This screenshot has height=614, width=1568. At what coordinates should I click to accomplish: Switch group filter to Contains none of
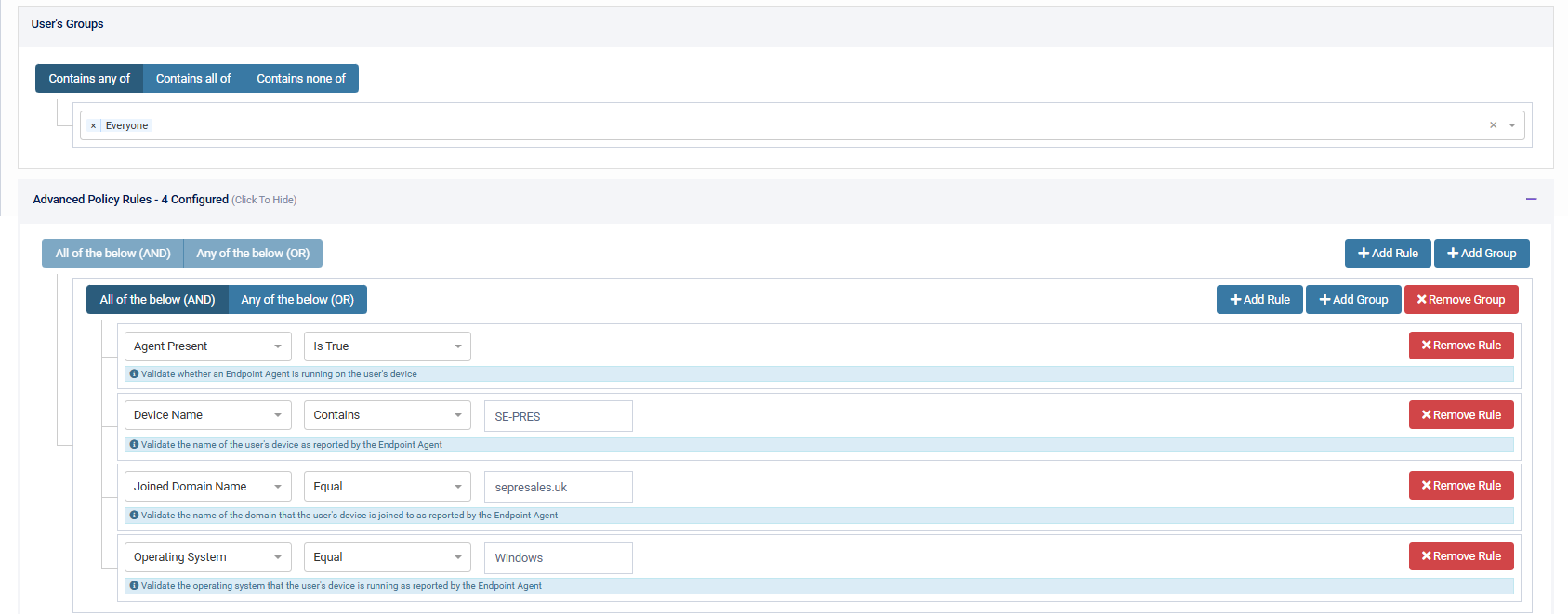[300, 79]
